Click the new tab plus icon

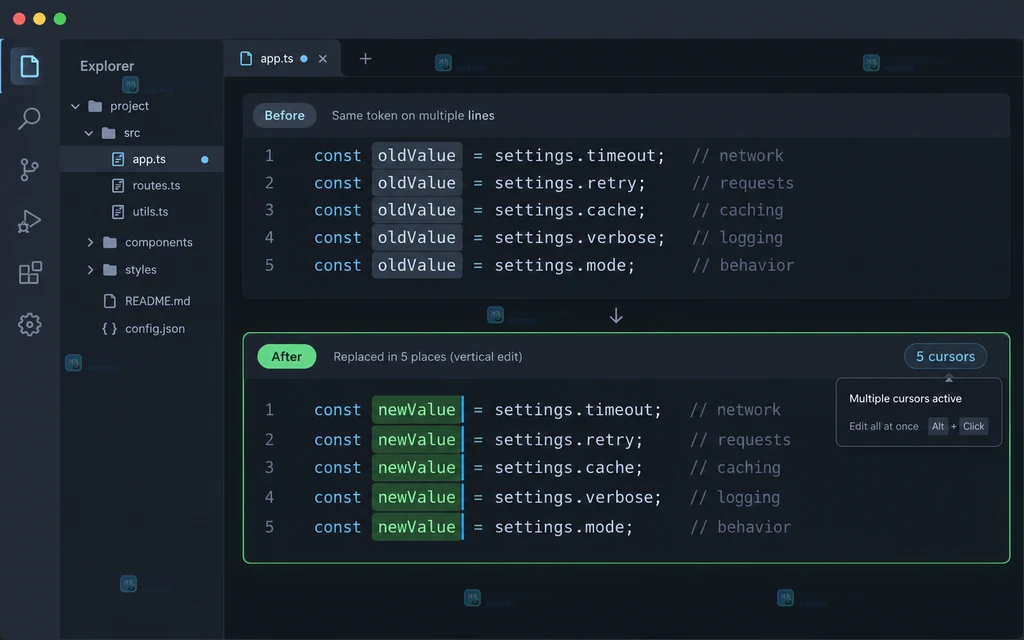click(x=365, y=59)
